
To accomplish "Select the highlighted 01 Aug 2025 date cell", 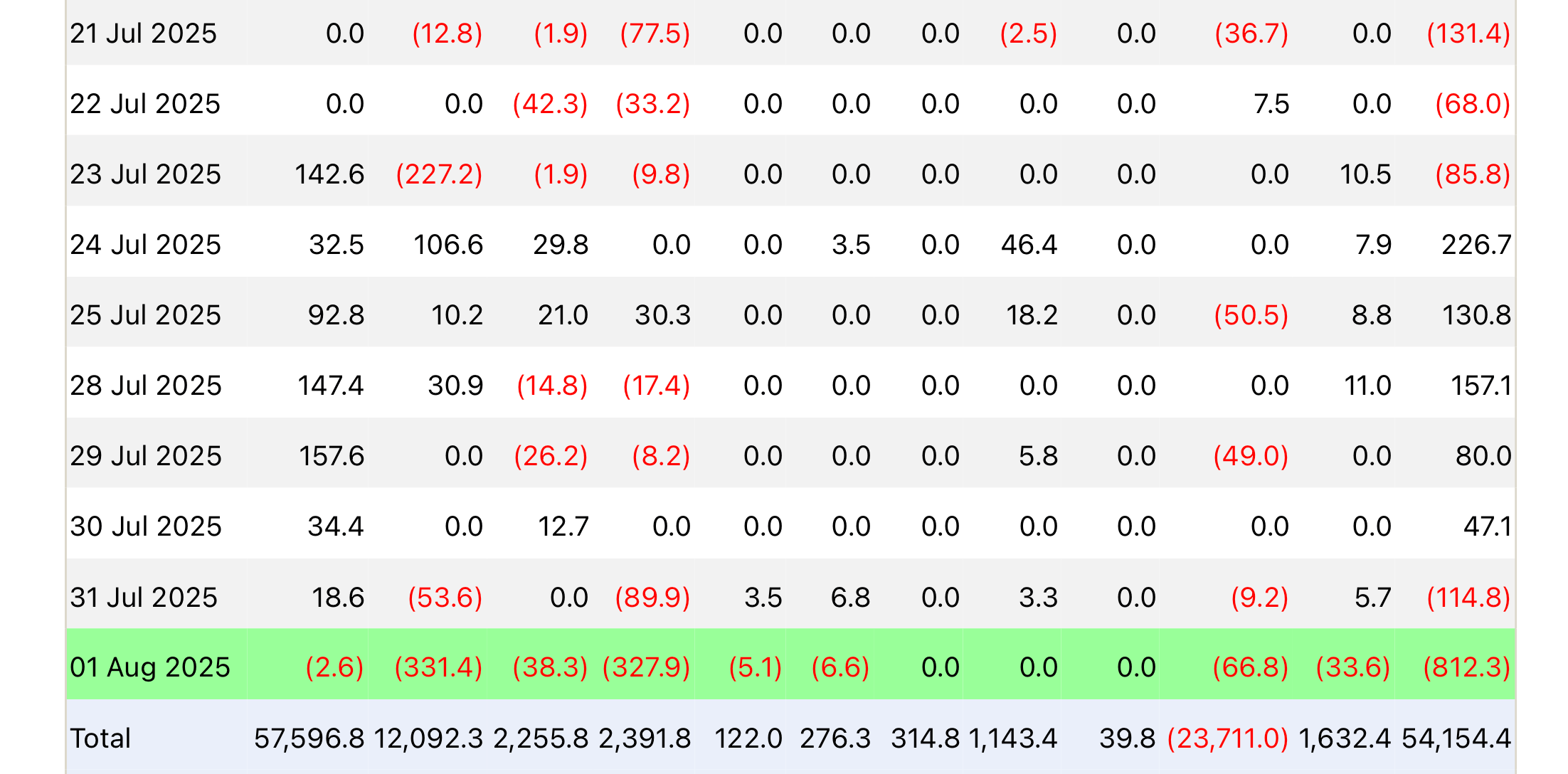I will tap(150, 667).
